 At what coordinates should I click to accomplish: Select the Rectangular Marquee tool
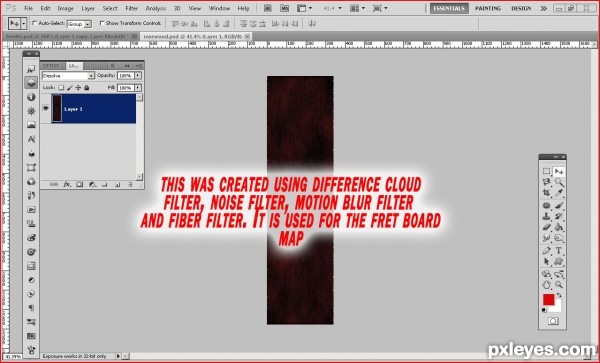(546, 171)
